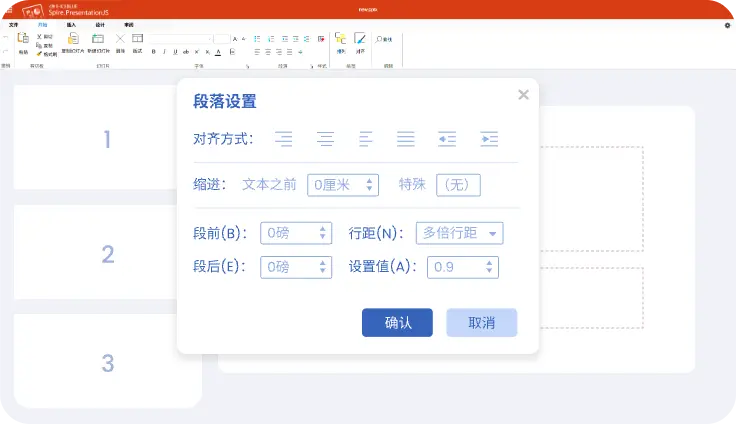
Task: Click the ribbon center alignment icon
Action: coord(268,52)
